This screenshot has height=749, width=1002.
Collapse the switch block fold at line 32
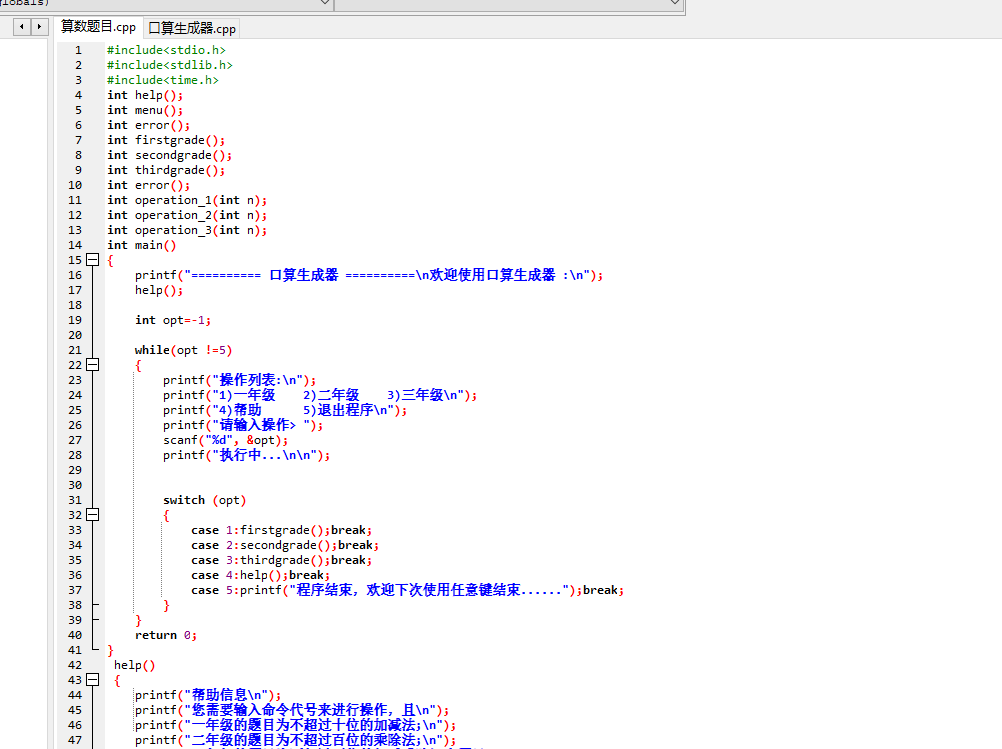click(x=93, y=514)
